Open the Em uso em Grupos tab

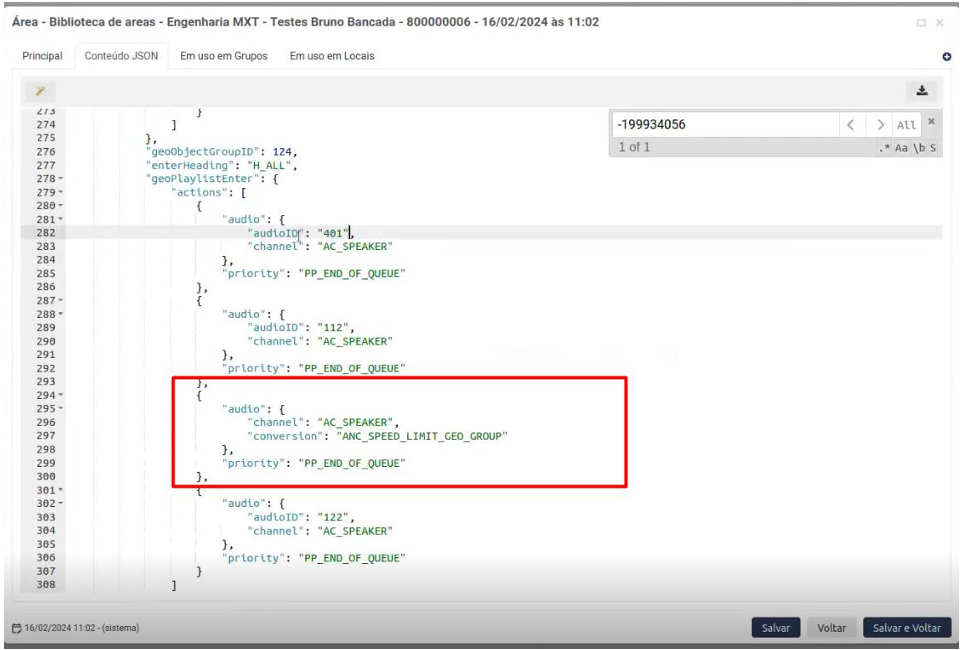click(223, 57)
